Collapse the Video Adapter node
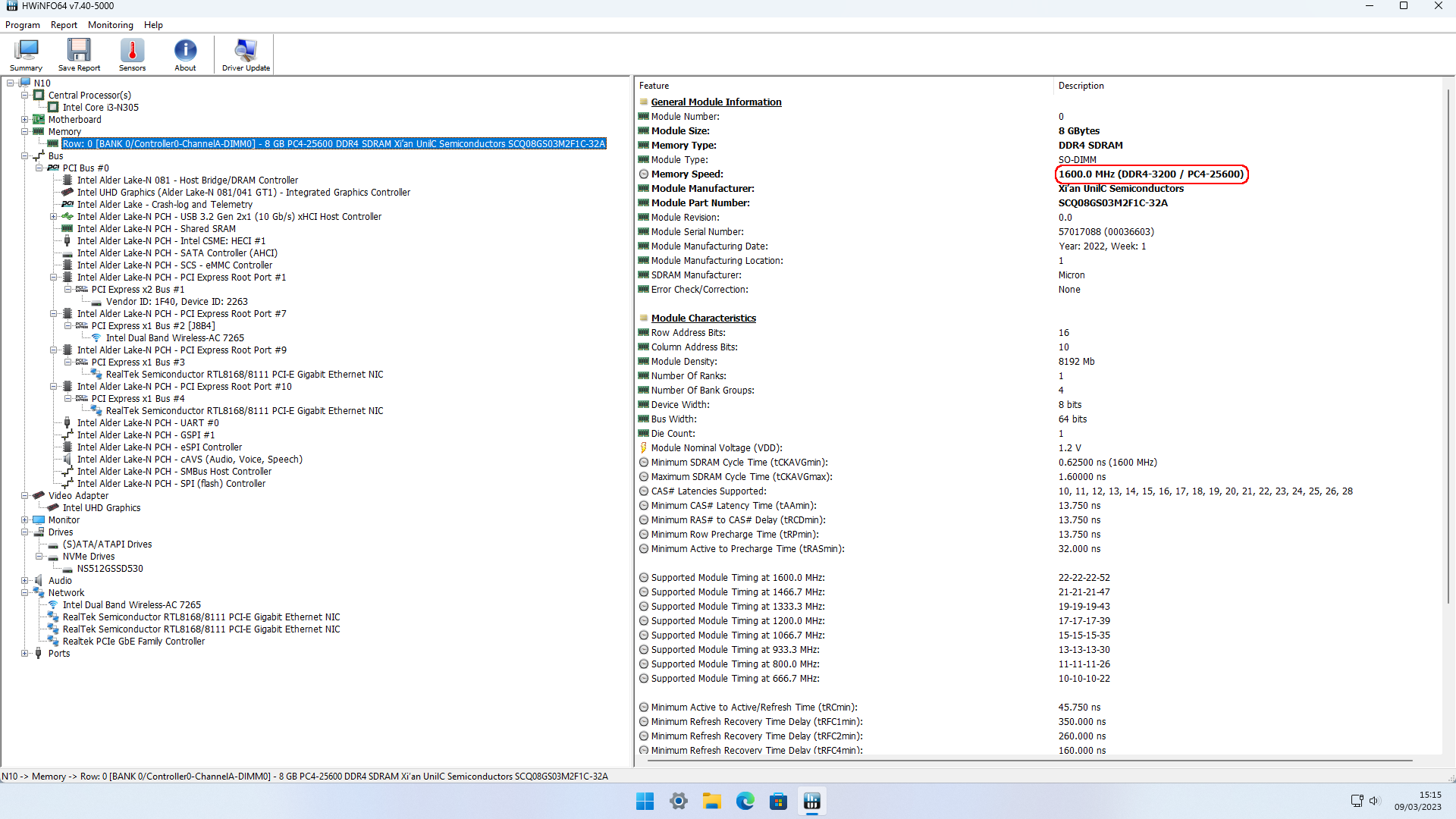The image size is (1456, 819). click(x=25, y=496)
